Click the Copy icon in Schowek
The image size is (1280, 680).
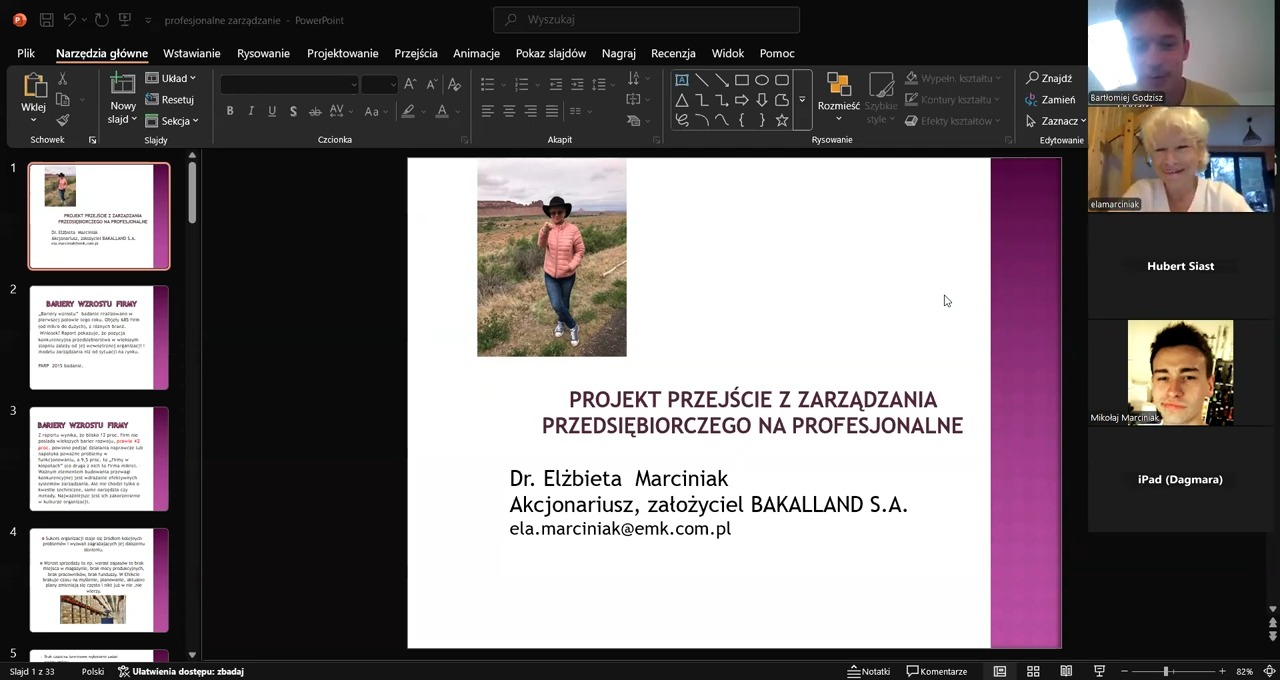(x=62, y=99)
